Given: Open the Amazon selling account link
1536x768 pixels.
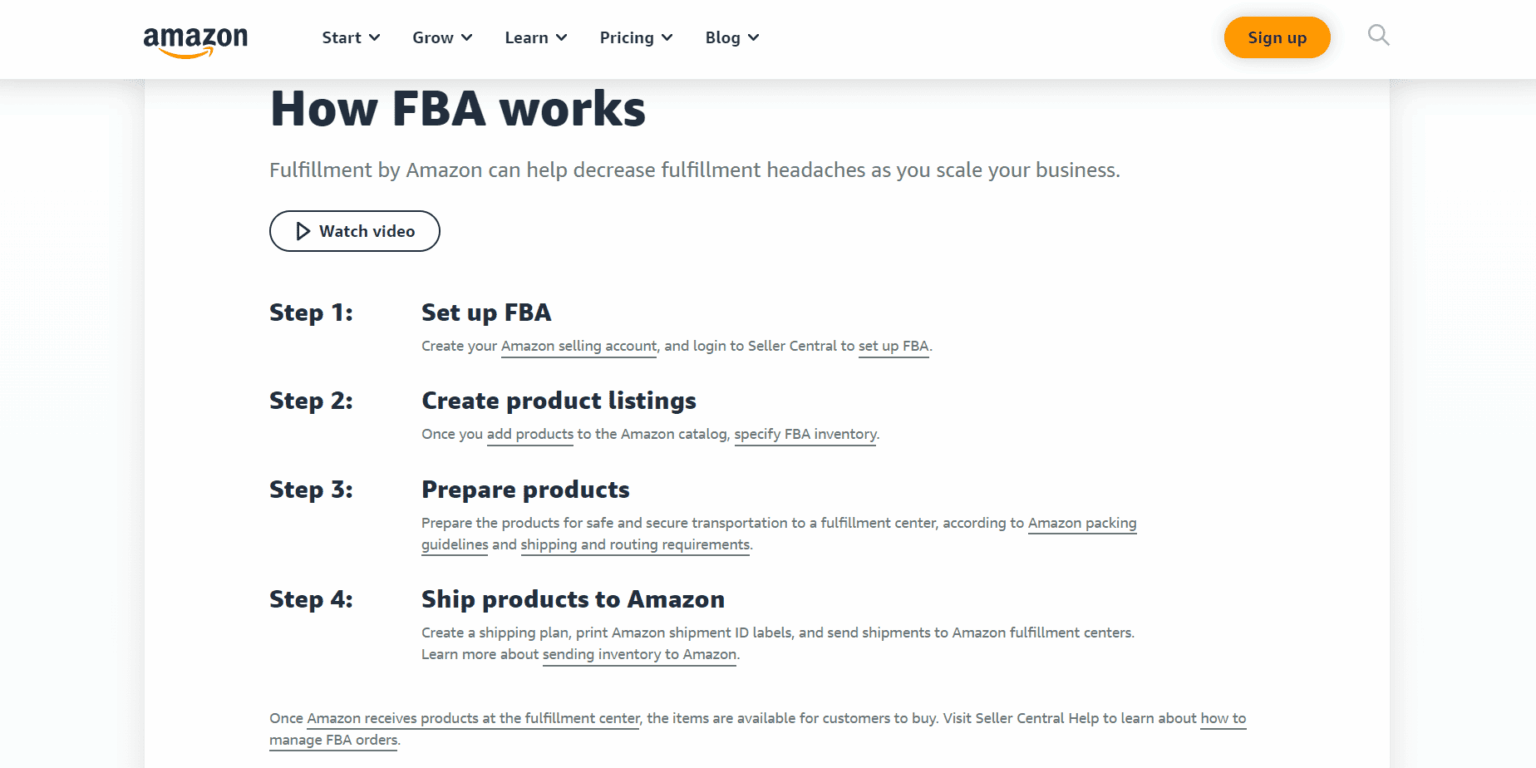Looking at the screenshot, I should coord(578,346).
